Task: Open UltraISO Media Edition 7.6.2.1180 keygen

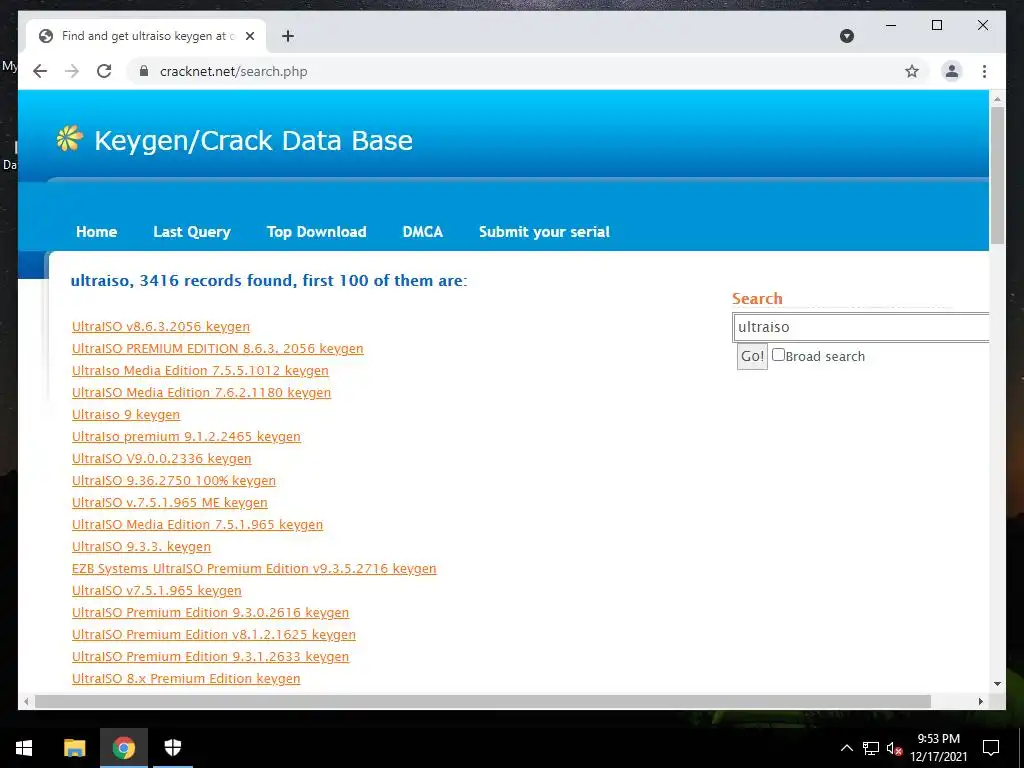Action: click(x=201, y=392)
